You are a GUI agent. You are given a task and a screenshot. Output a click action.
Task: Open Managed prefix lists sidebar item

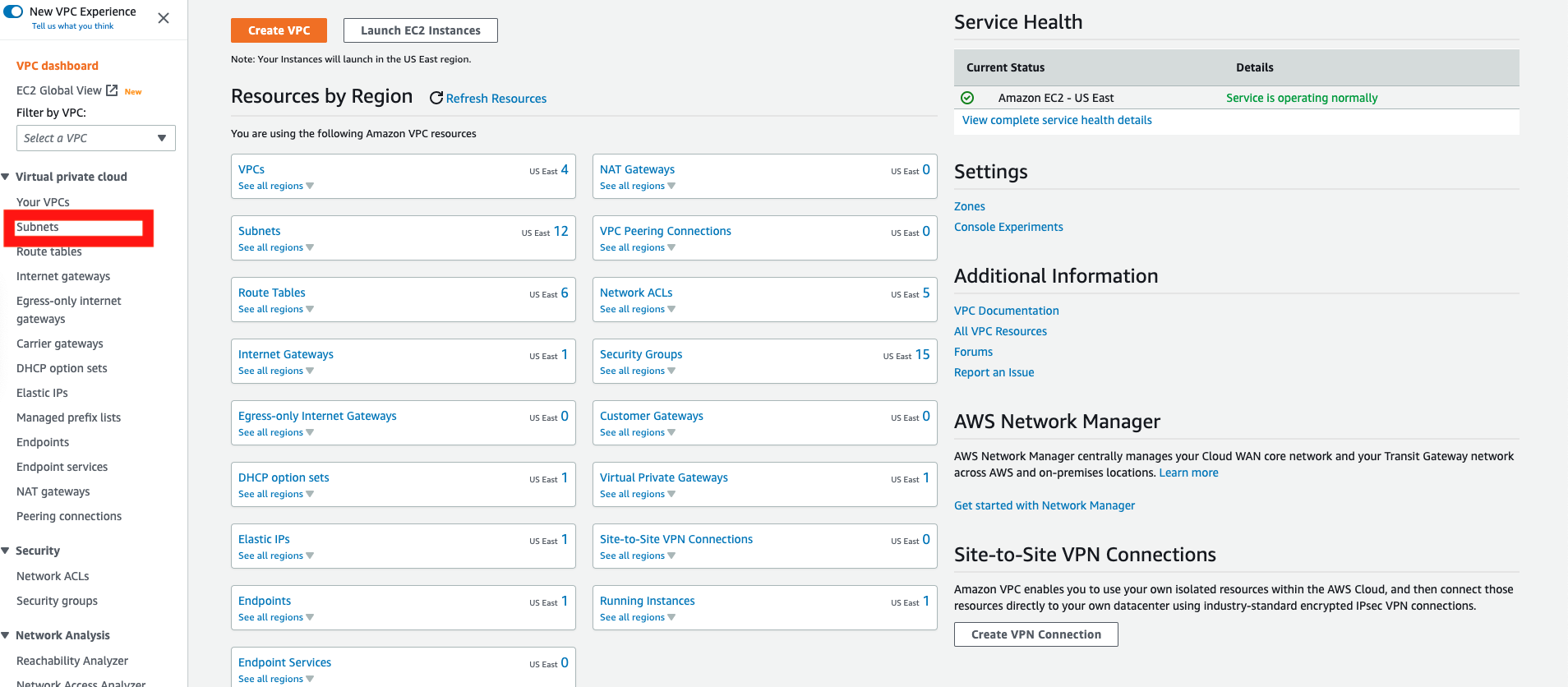(69, 417)
